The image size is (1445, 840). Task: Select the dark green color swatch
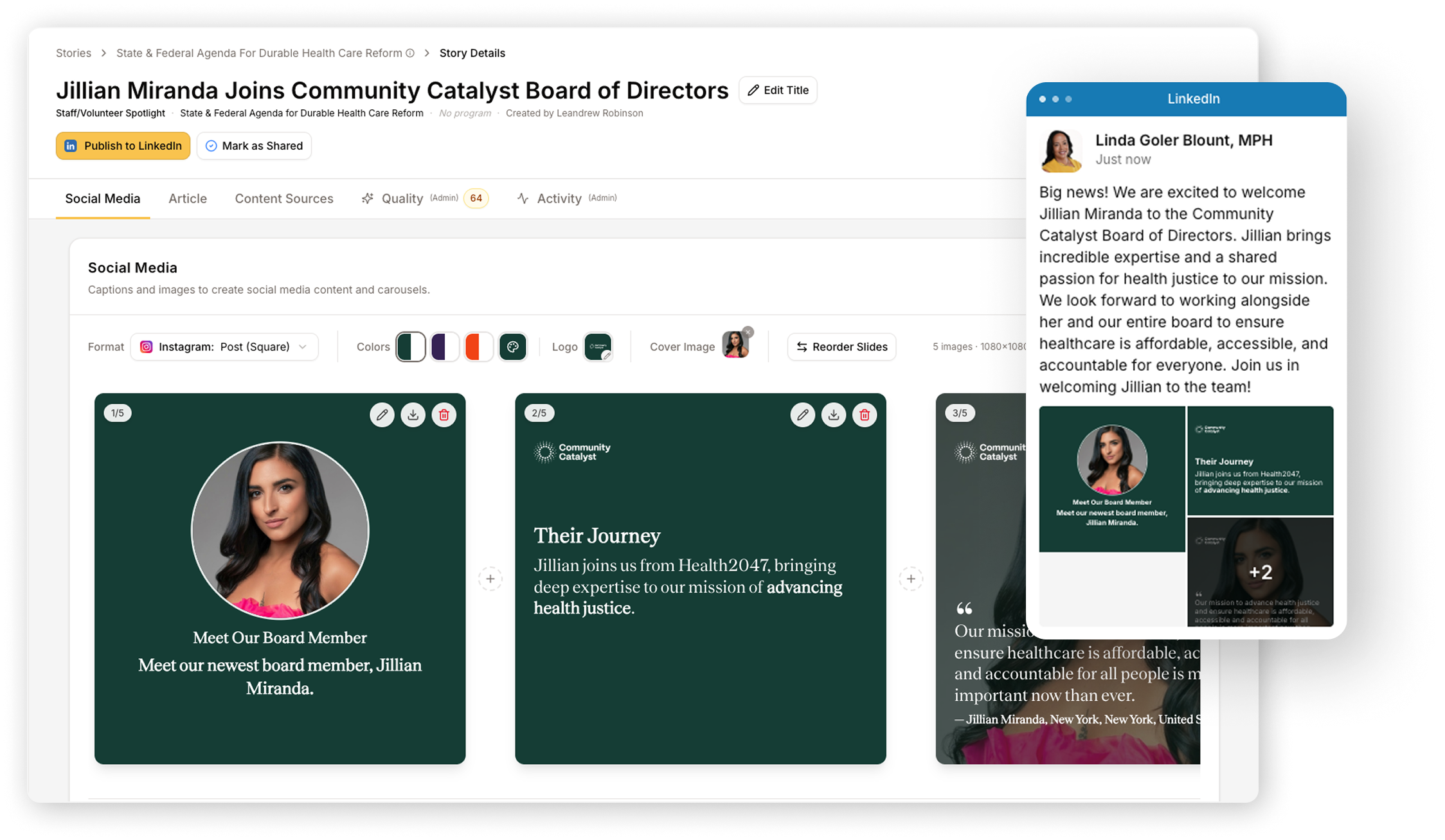[x=411, y=347]
